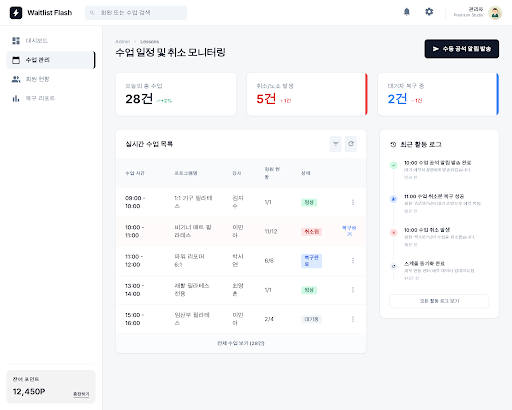Open the red 5건 cancellations card
The image size is (512, 410).
[307, 94]
